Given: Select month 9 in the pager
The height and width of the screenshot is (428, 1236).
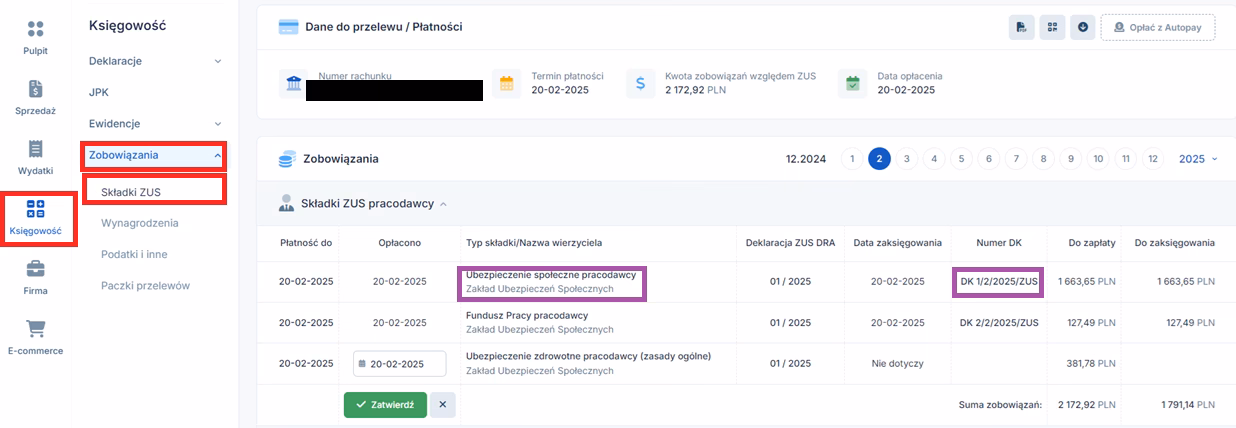Looking at the screenshot, I should (x=1070, y=159).
